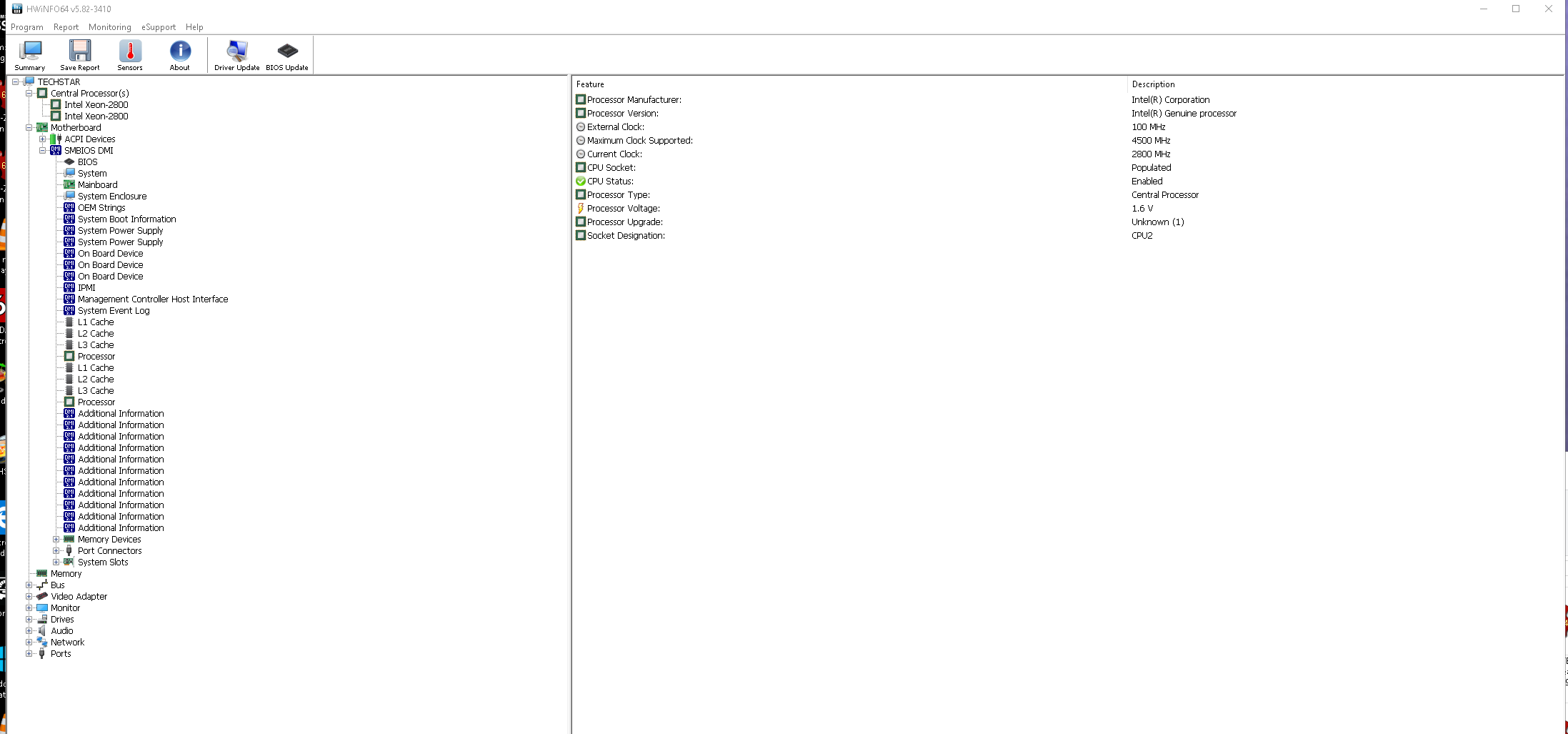Select the Maximum Clock Supported row
Viewport: 1568px width, 734px height.
point(1068,140)
